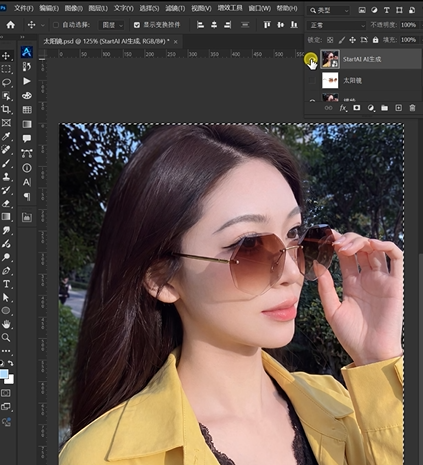Viewport: 423px width, 465px height.
Task: Select the Rectangular Marquee tool
Action: click(6, 69)
